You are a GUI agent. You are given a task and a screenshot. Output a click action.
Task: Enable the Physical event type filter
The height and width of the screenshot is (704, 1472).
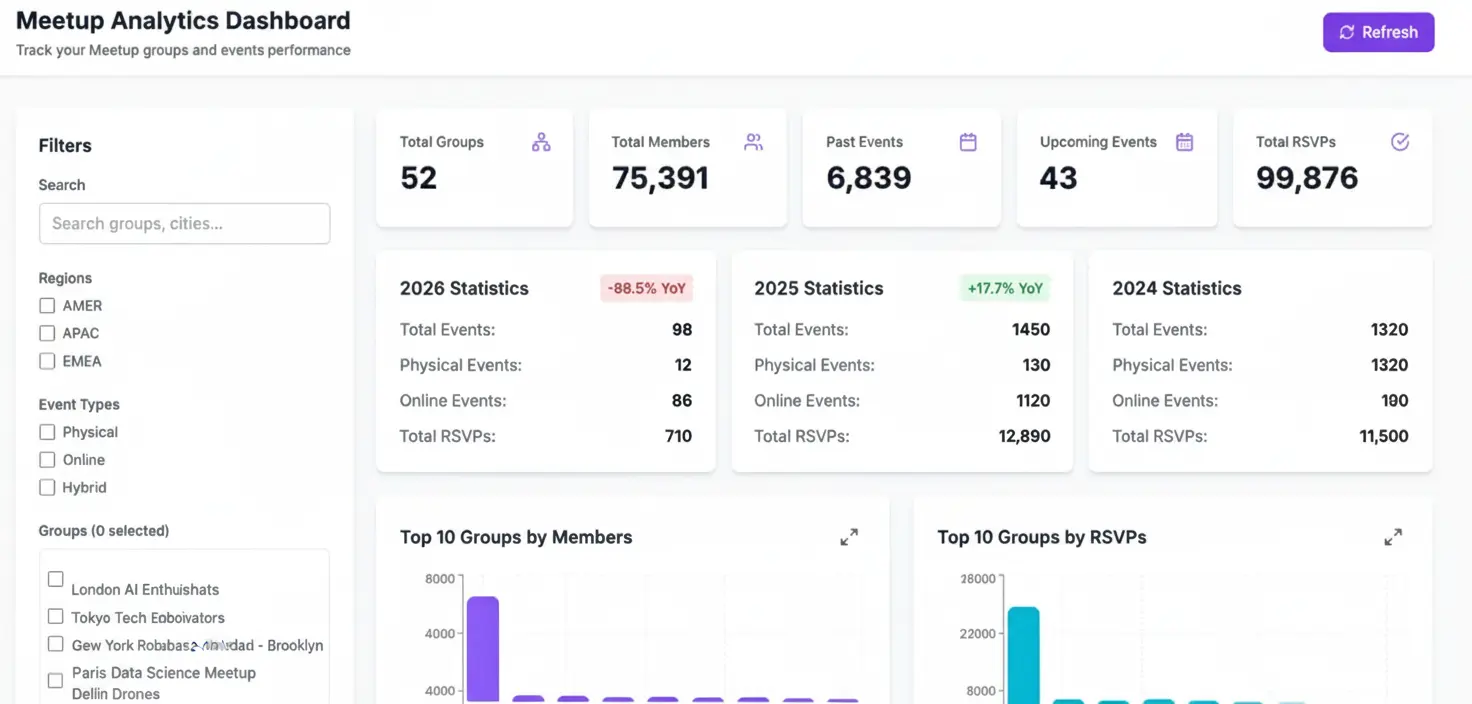pos(47,432)
